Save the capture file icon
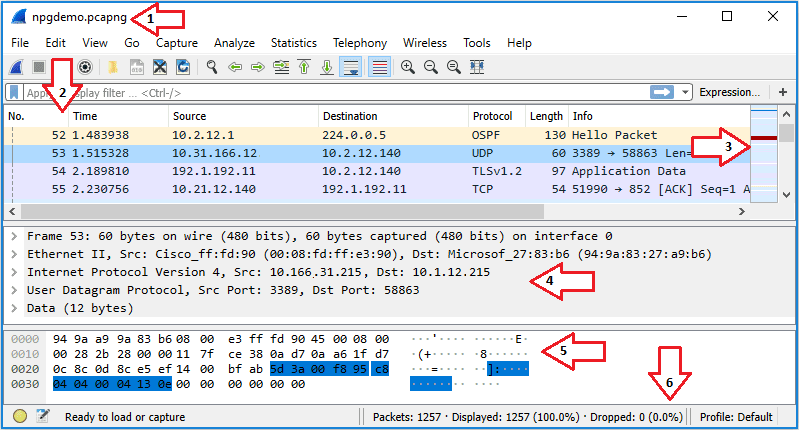 [137, 67]
